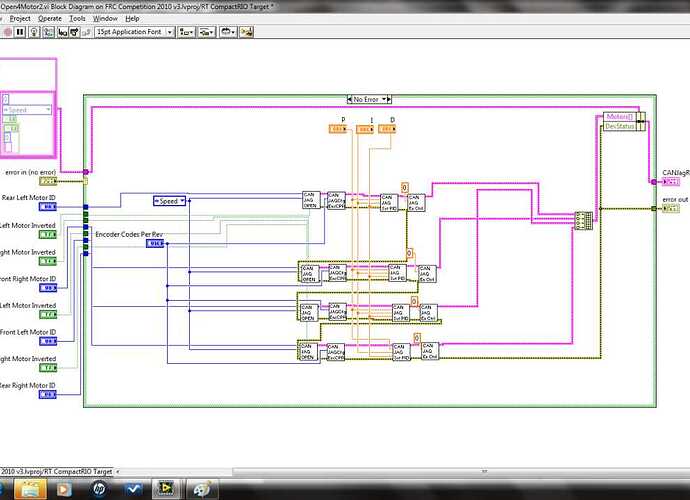Screen dimensions: 690x500
Task: Open the Tools menu
Action: 77,18
